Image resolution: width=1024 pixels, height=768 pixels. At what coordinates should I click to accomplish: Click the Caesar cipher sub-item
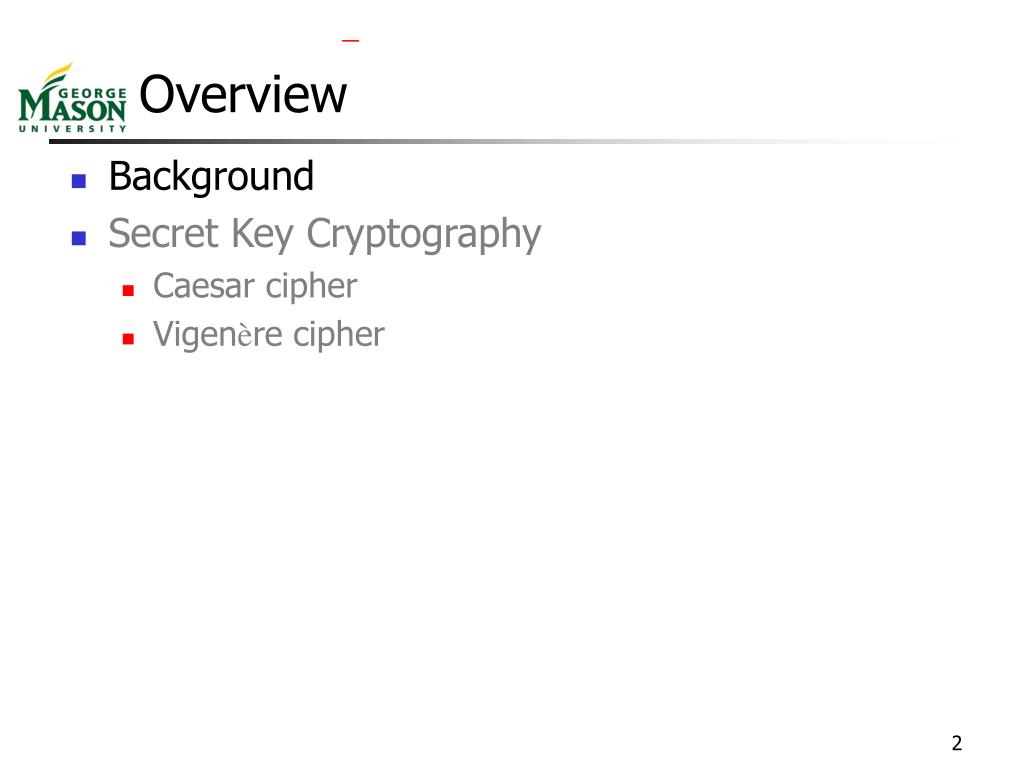click(255, 287)
